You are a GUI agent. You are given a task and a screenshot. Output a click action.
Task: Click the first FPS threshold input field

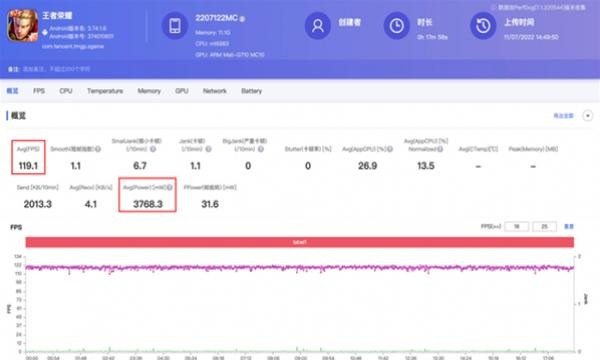click(x=517, y=226)
